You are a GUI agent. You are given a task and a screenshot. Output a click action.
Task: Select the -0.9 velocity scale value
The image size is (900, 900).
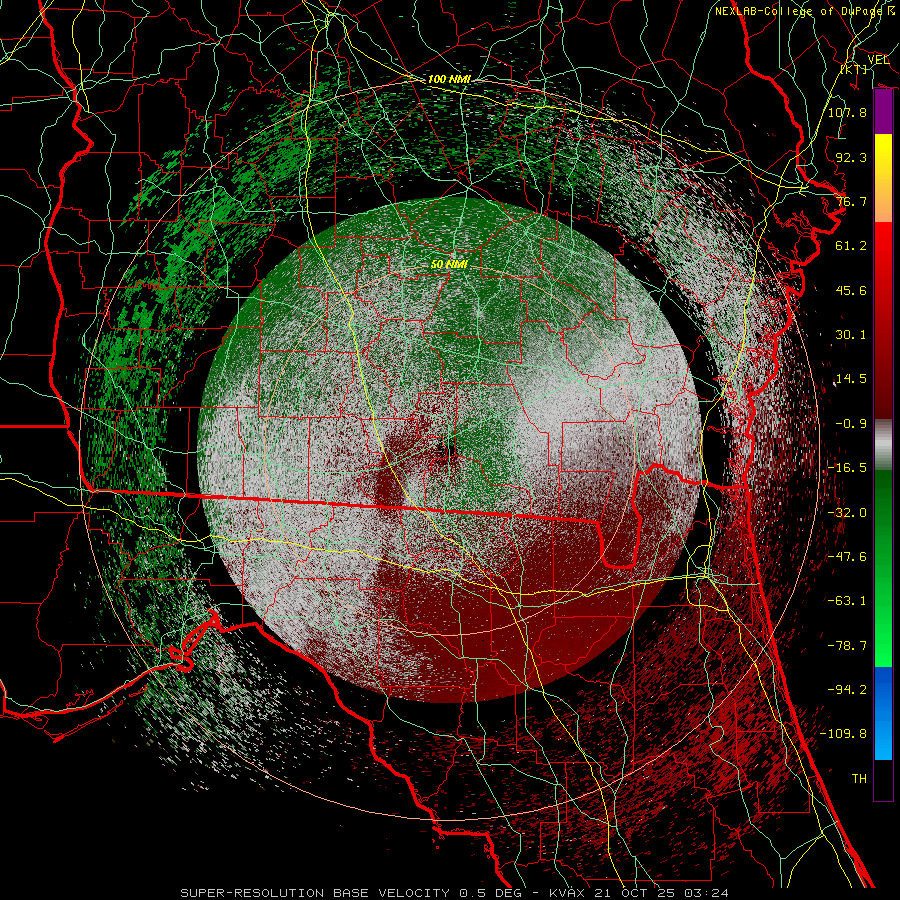(x=851, y=424)
